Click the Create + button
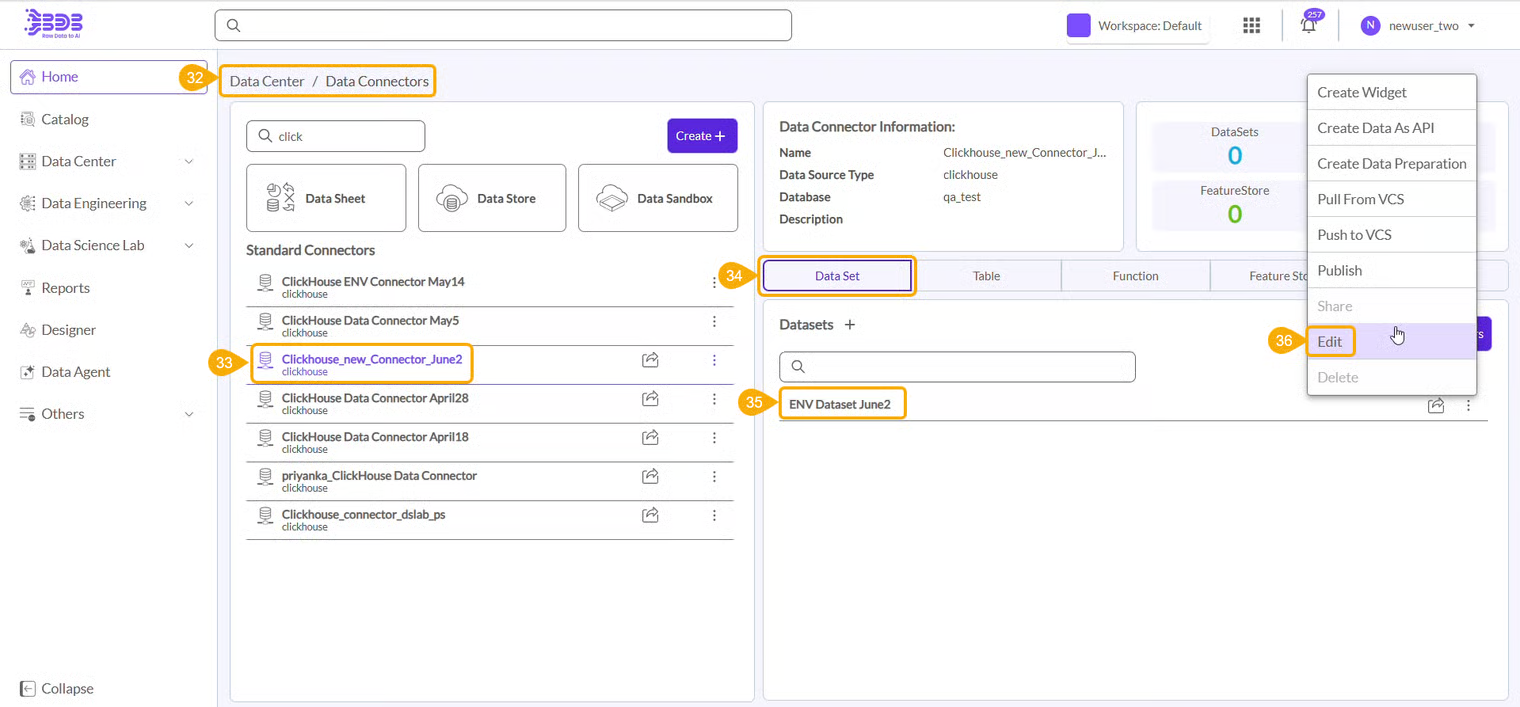Image resolution: width=1520 pixels, height=707 pixels. pos(701,136)
